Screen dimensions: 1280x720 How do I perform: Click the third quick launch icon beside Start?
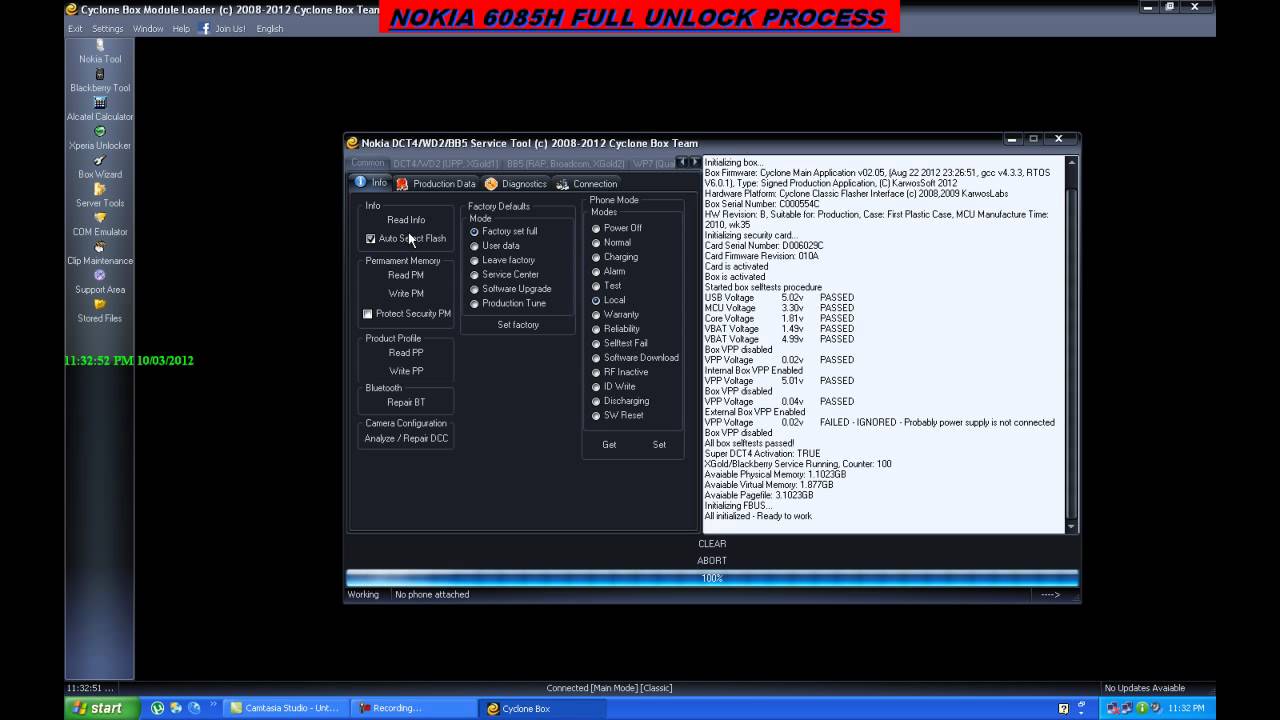point(194,708)
